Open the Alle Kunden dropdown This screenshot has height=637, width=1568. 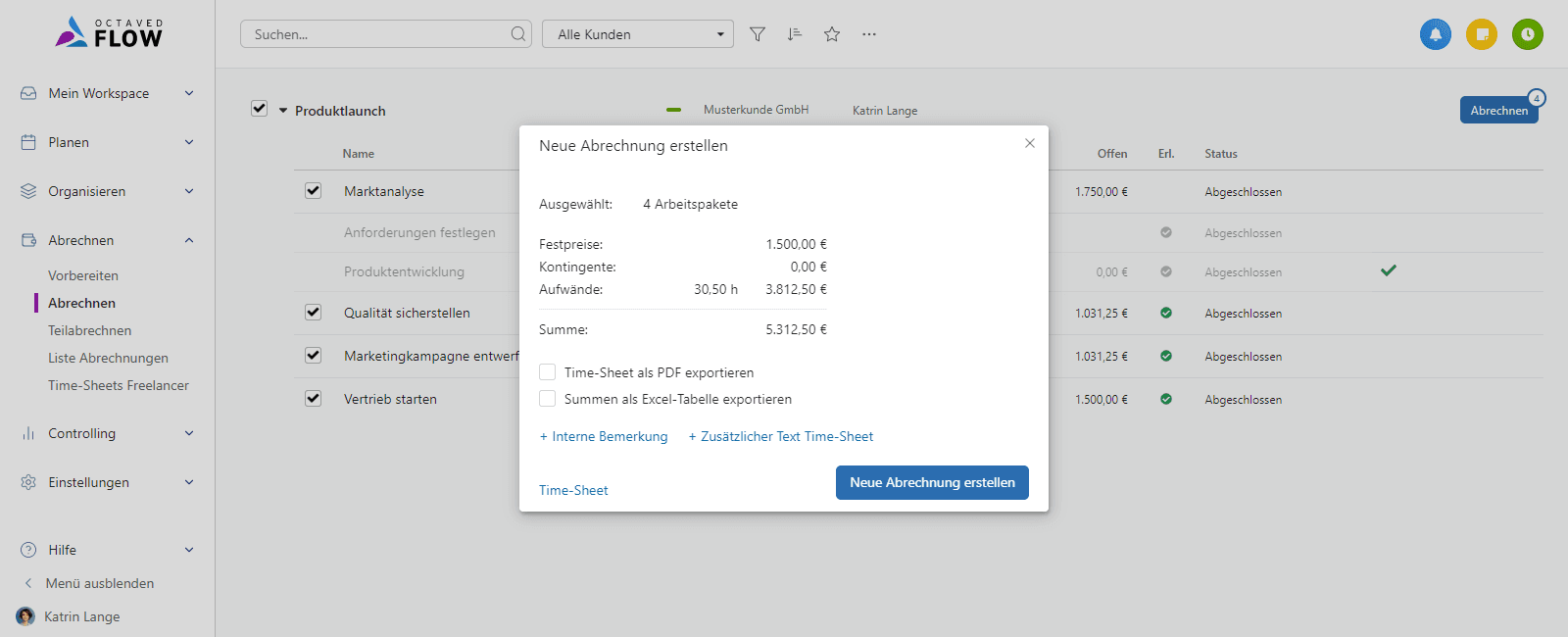point(638,34)
